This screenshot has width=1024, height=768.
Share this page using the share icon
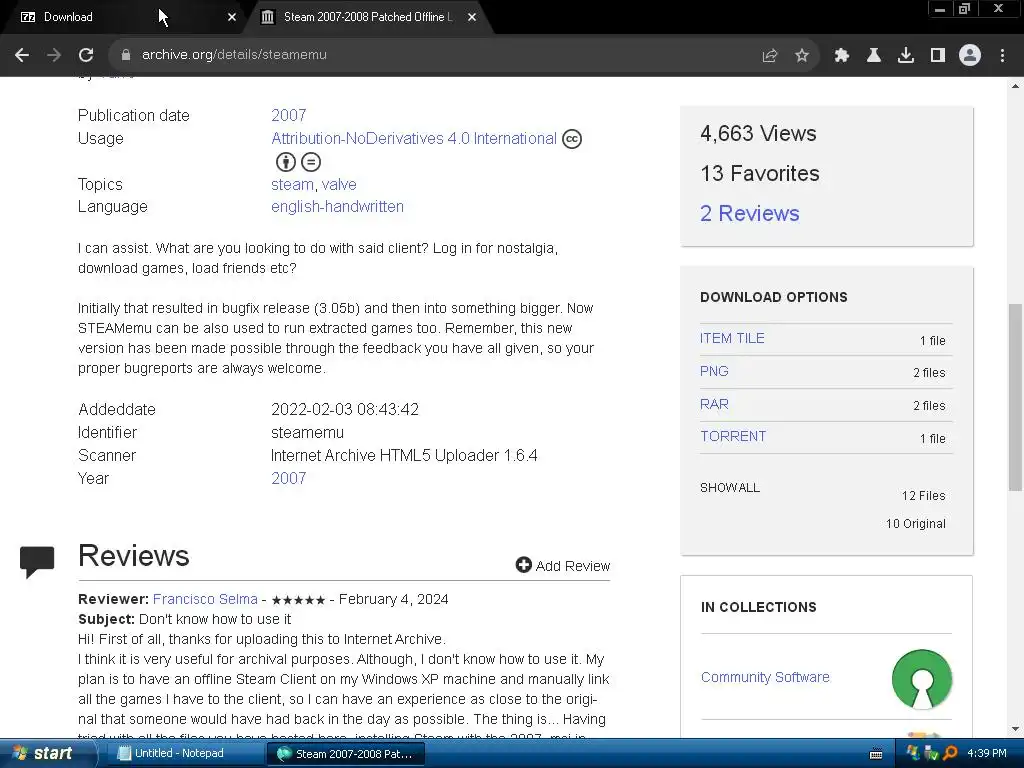[770, 56]
